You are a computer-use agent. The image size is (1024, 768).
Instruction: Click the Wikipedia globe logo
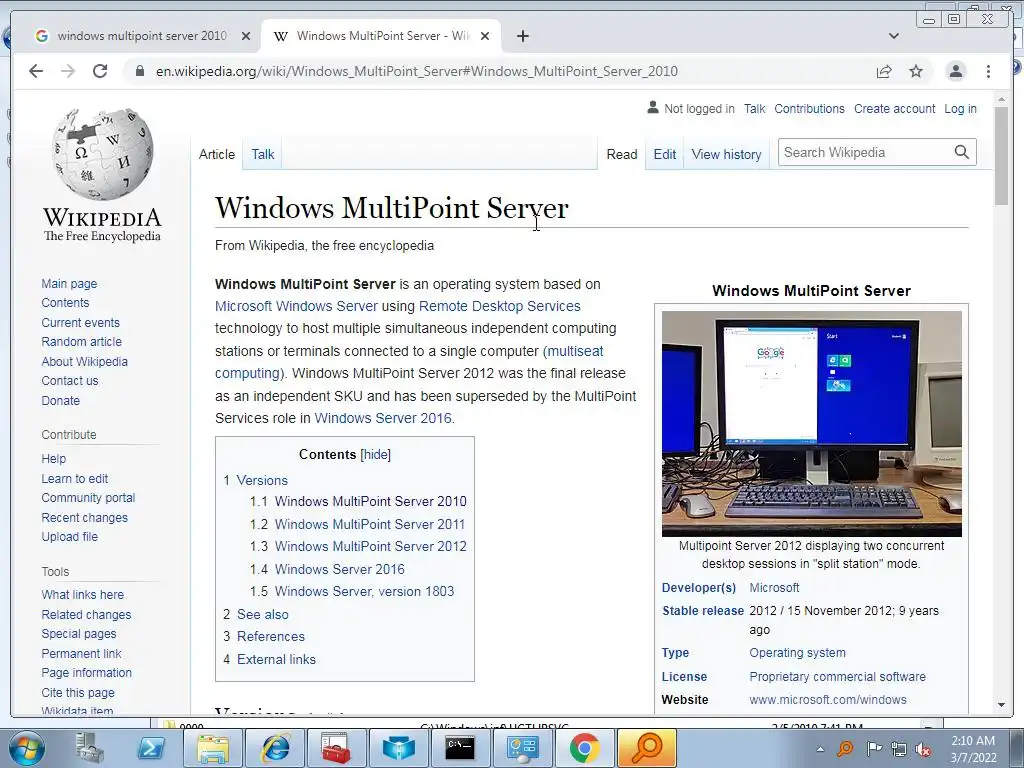pyautogui.click(x=103, y=153)
